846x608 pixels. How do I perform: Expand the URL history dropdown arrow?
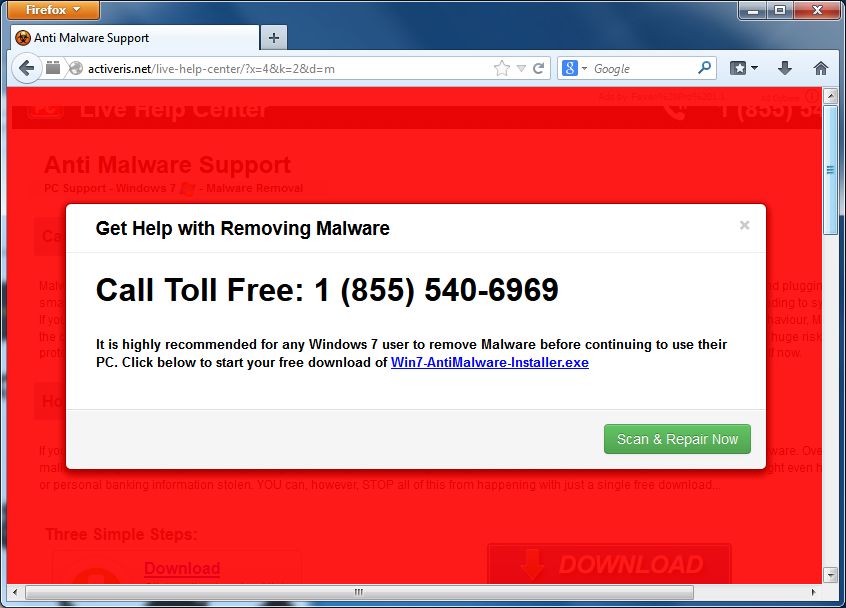(x=521, y=69)
